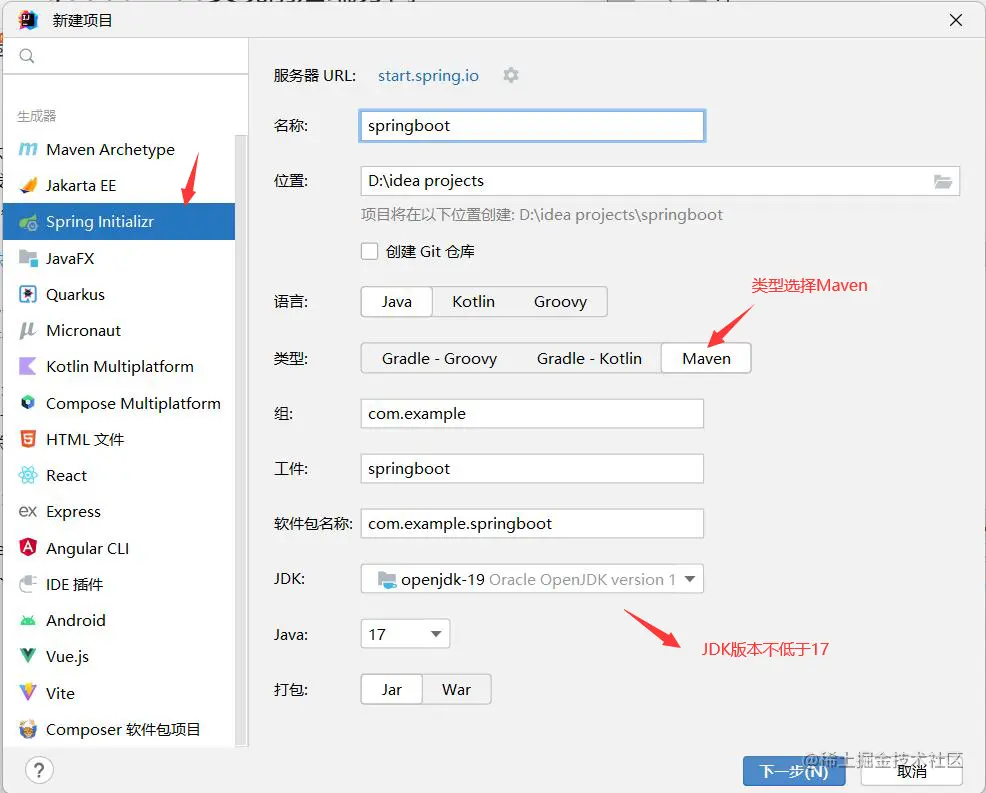
Task: Select Jar packaging
Action: point(391,690)
